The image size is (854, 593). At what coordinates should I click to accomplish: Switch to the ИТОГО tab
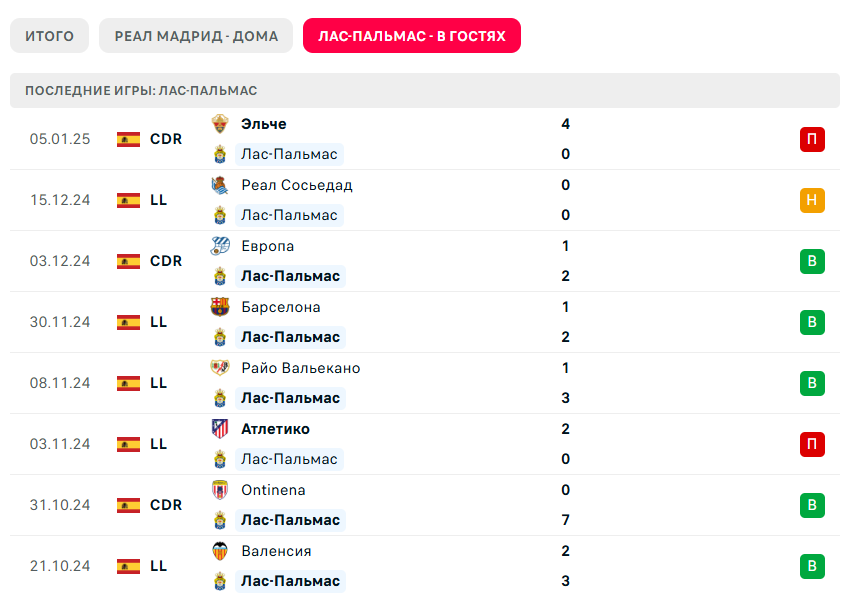49,36
